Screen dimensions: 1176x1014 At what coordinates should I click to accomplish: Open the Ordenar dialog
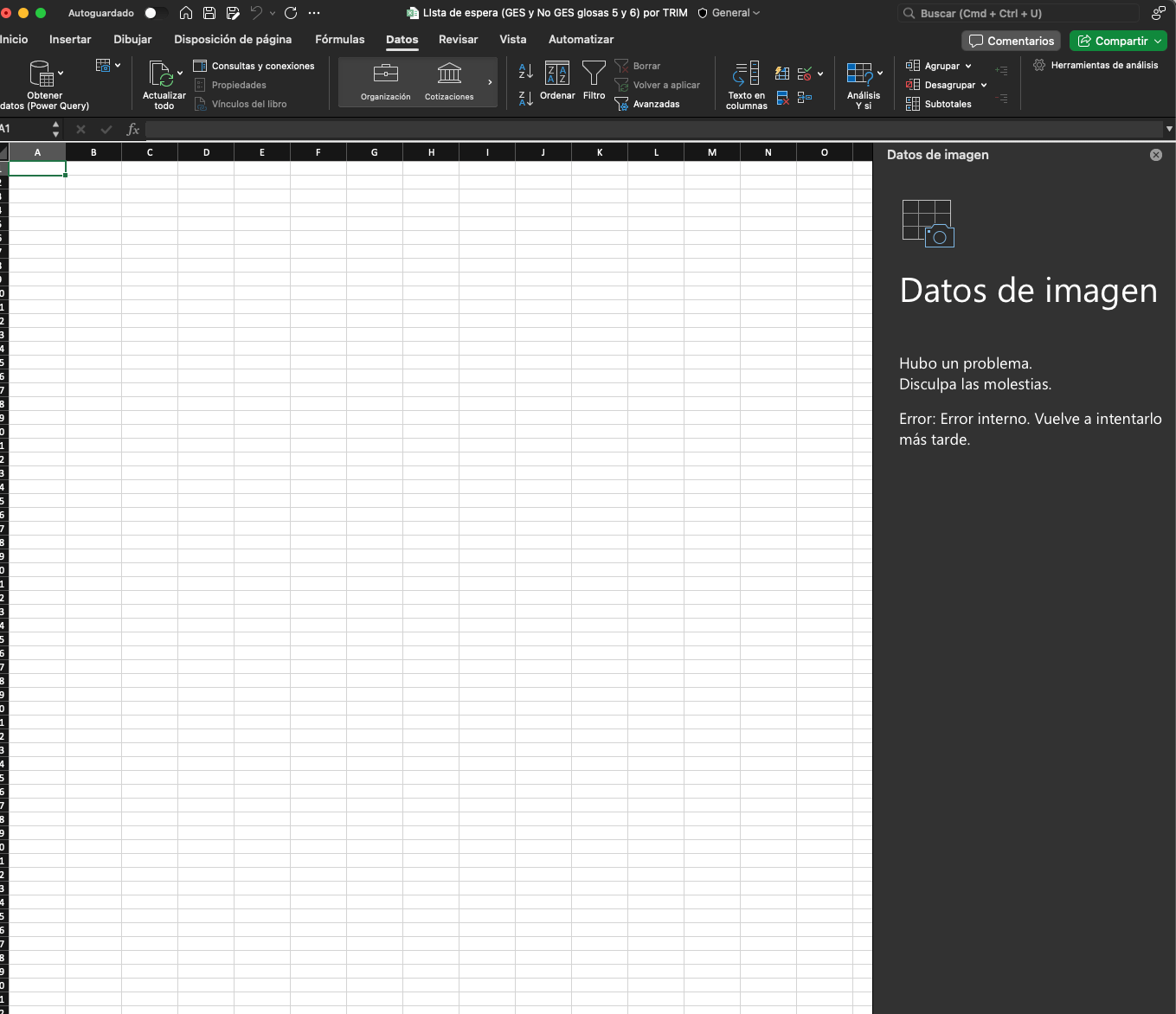tap(557, 81)
